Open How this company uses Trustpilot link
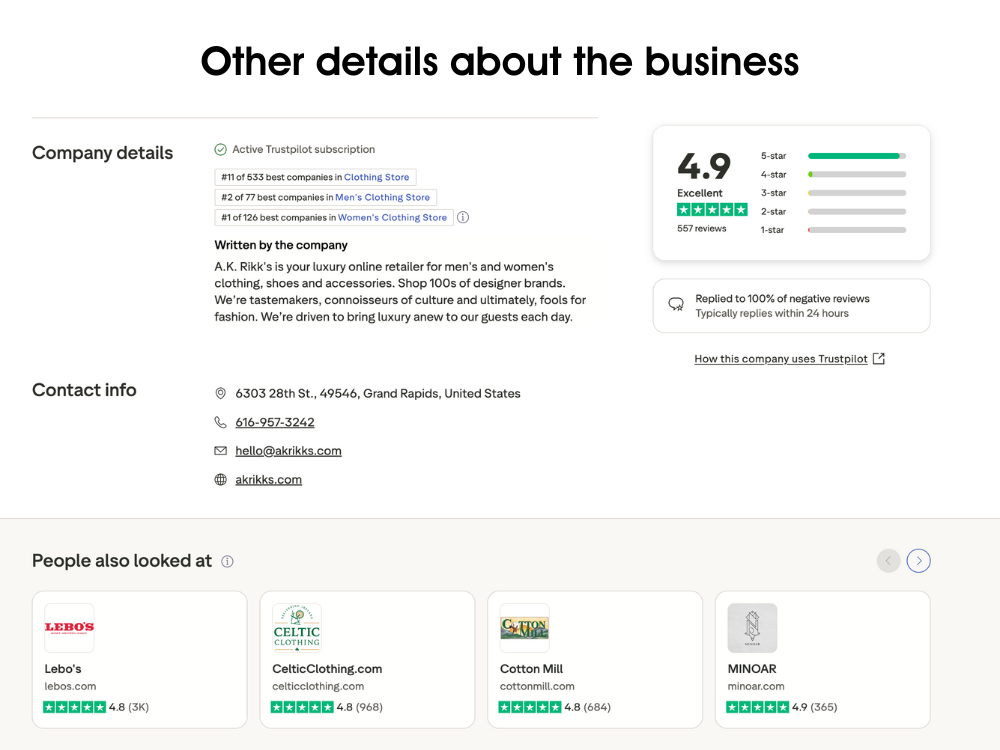 pyautogui.click(x=781, y=358)
